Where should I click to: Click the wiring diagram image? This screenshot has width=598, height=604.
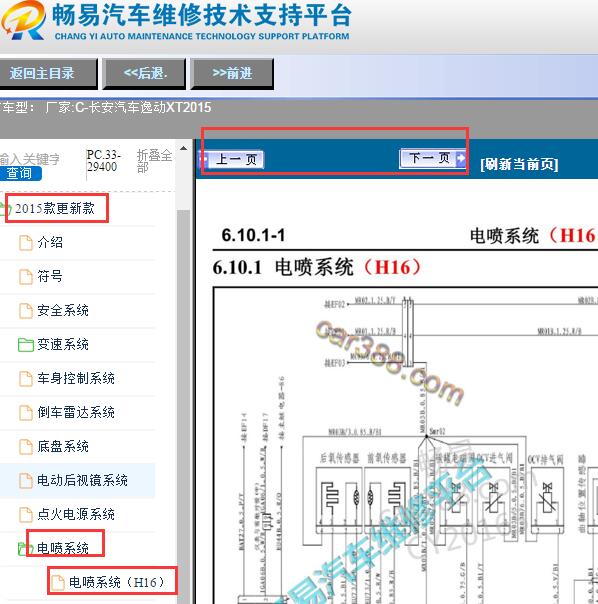pos(405,446)
